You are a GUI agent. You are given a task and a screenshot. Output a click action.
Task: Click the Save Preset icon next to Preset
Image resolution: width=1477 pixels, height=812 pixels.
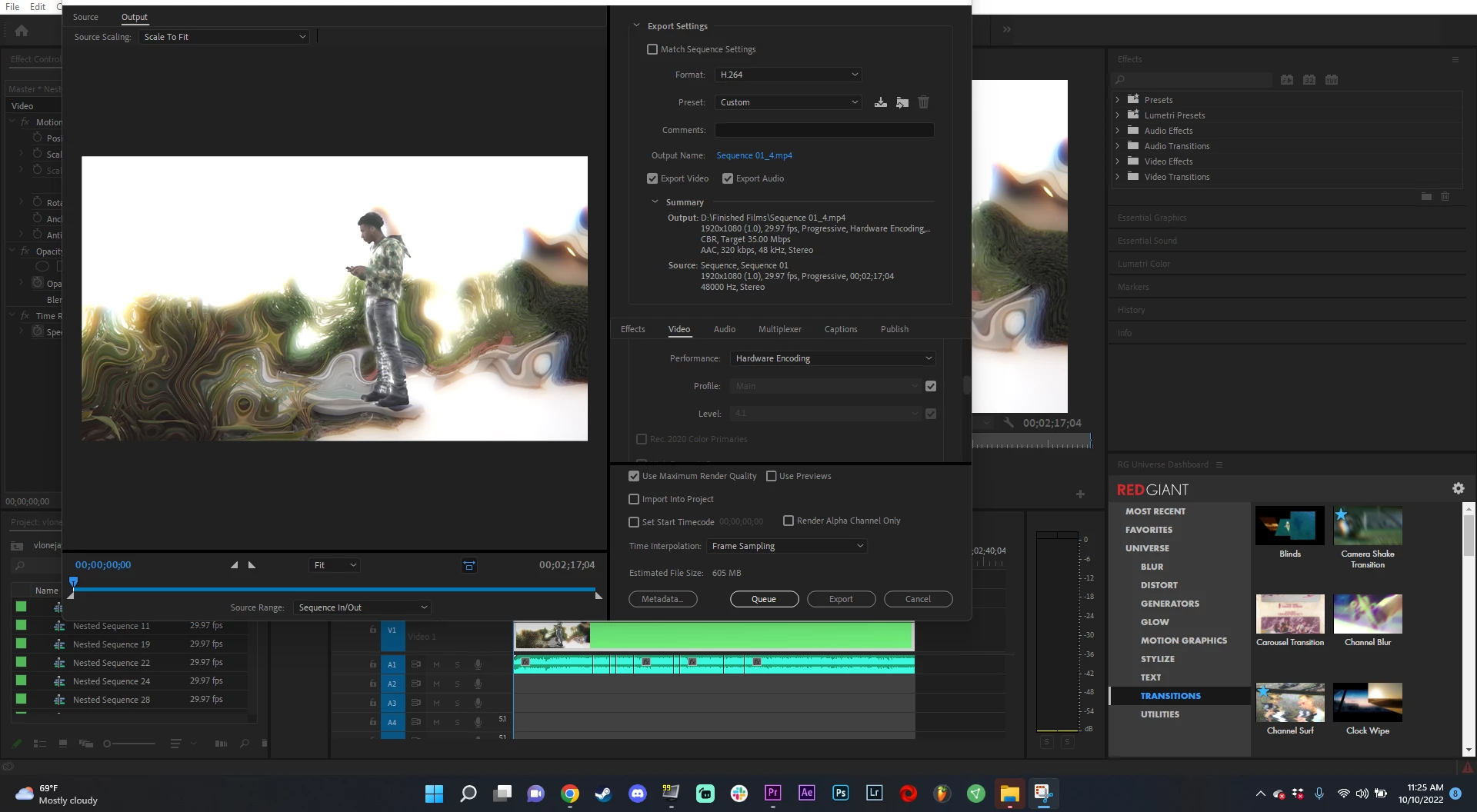tap(881, 102)
